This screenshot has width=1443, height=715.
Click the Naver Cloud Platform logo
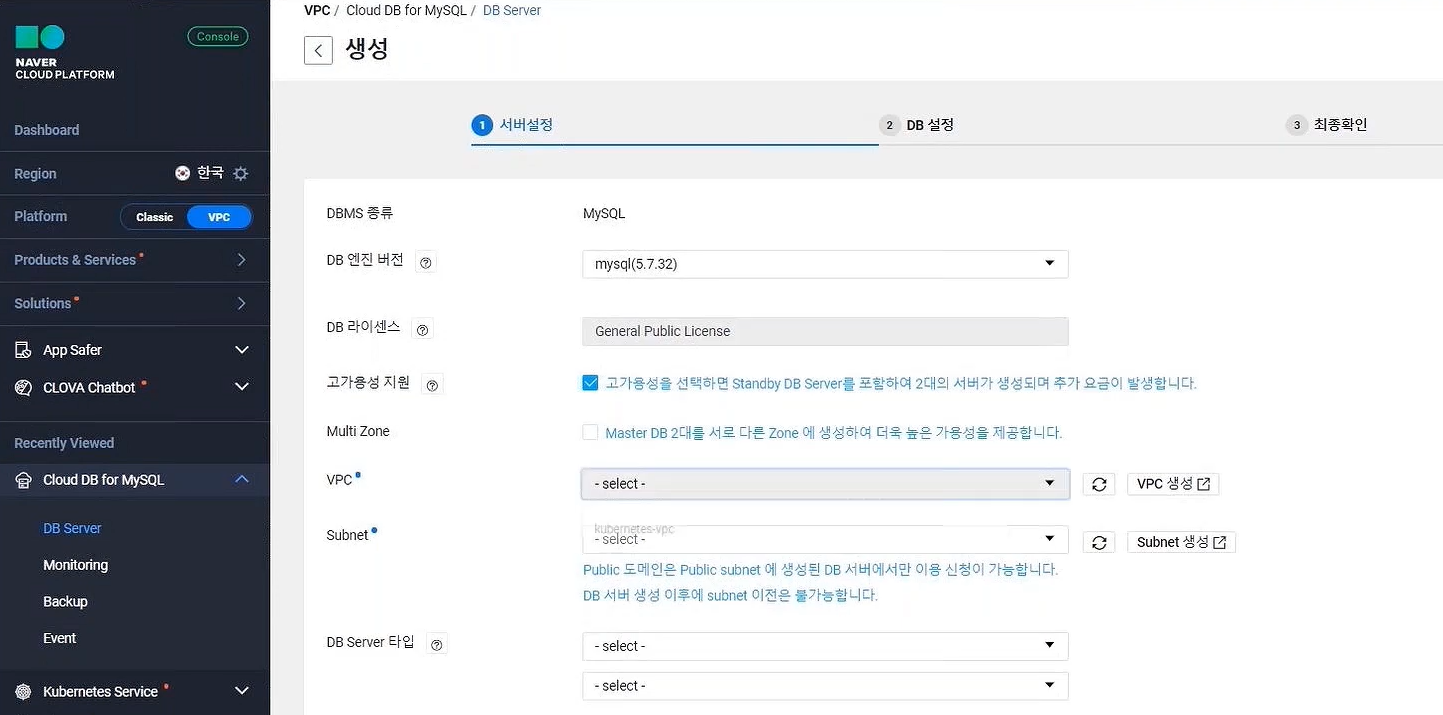pos(65,54)
